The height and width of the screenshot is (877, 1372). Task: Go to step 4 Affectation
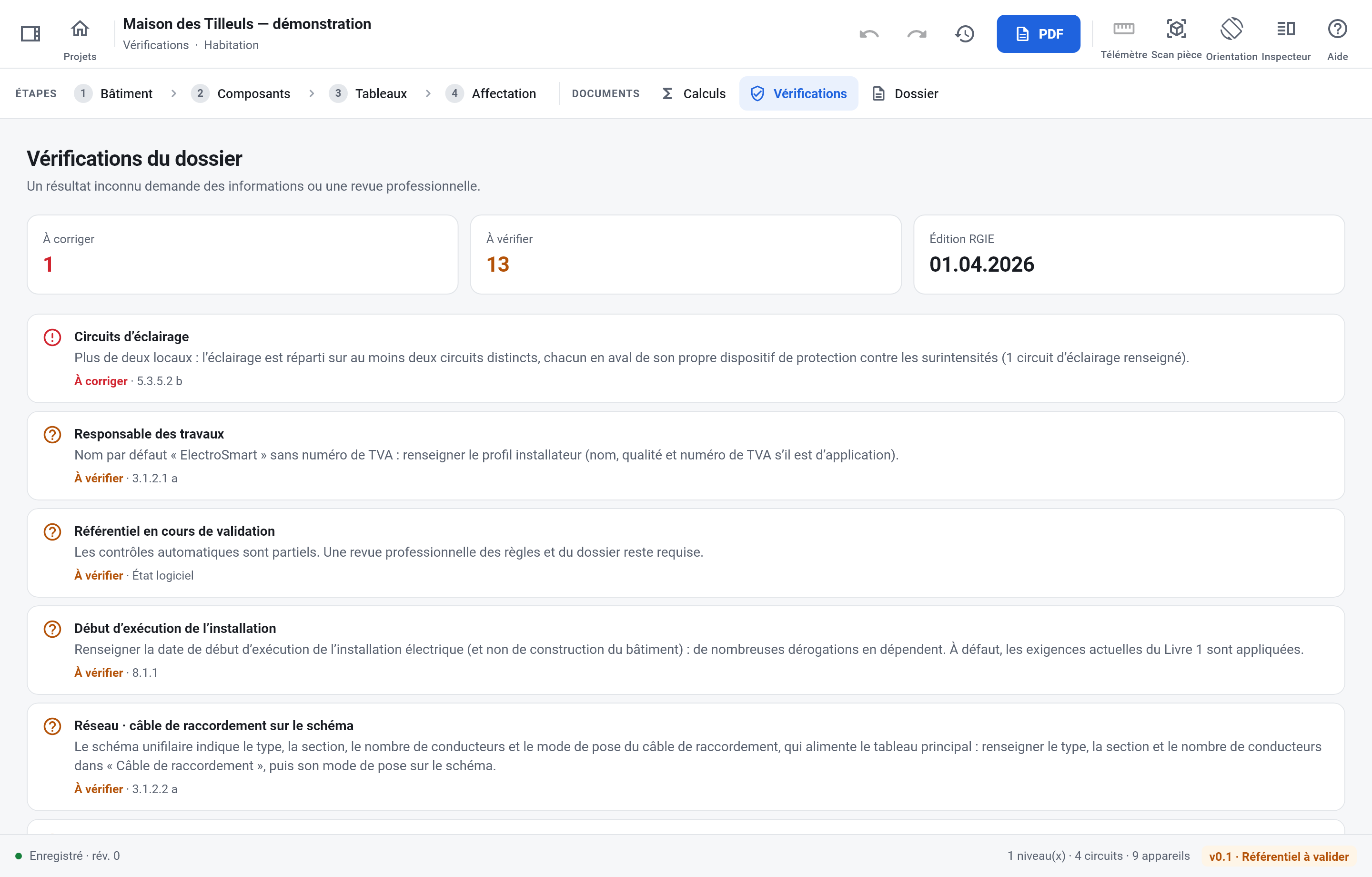tap(491, 93)
